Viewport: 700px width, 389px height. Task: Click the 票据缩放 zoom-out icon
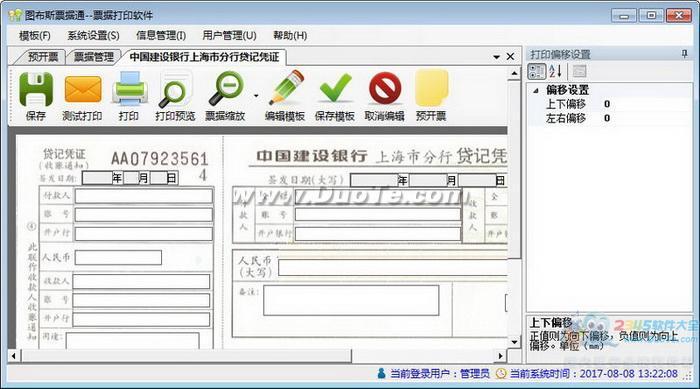[227, 88]
